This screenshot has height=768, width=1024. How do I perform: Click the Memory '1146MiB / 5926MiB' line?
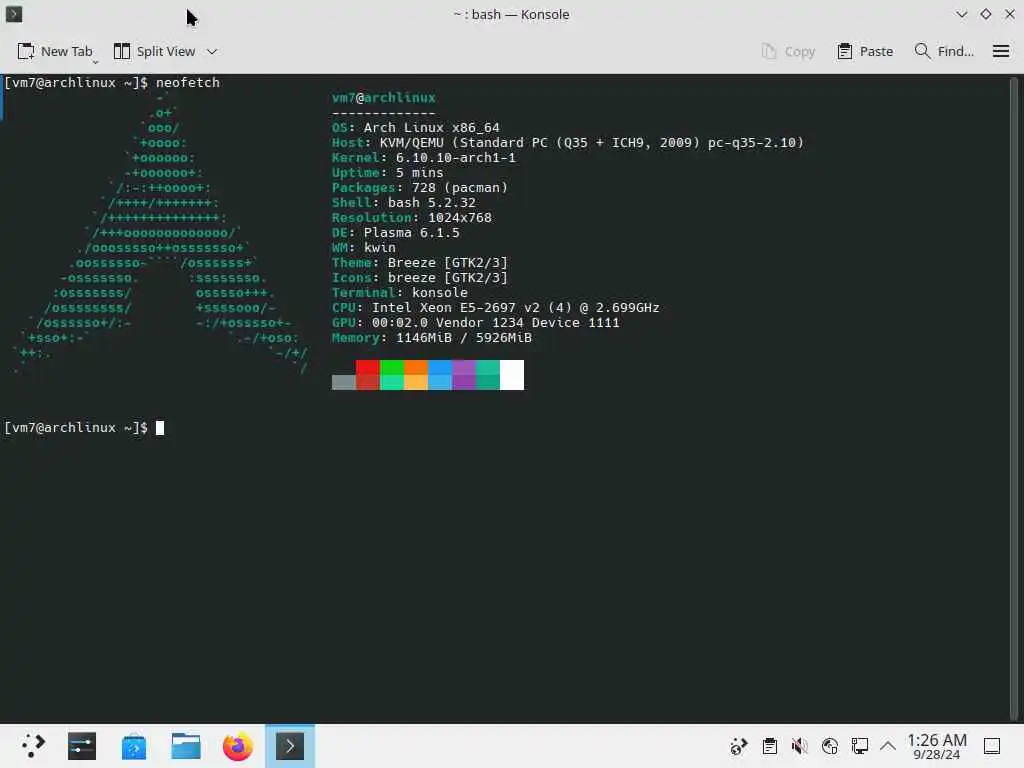pos(432,338)
